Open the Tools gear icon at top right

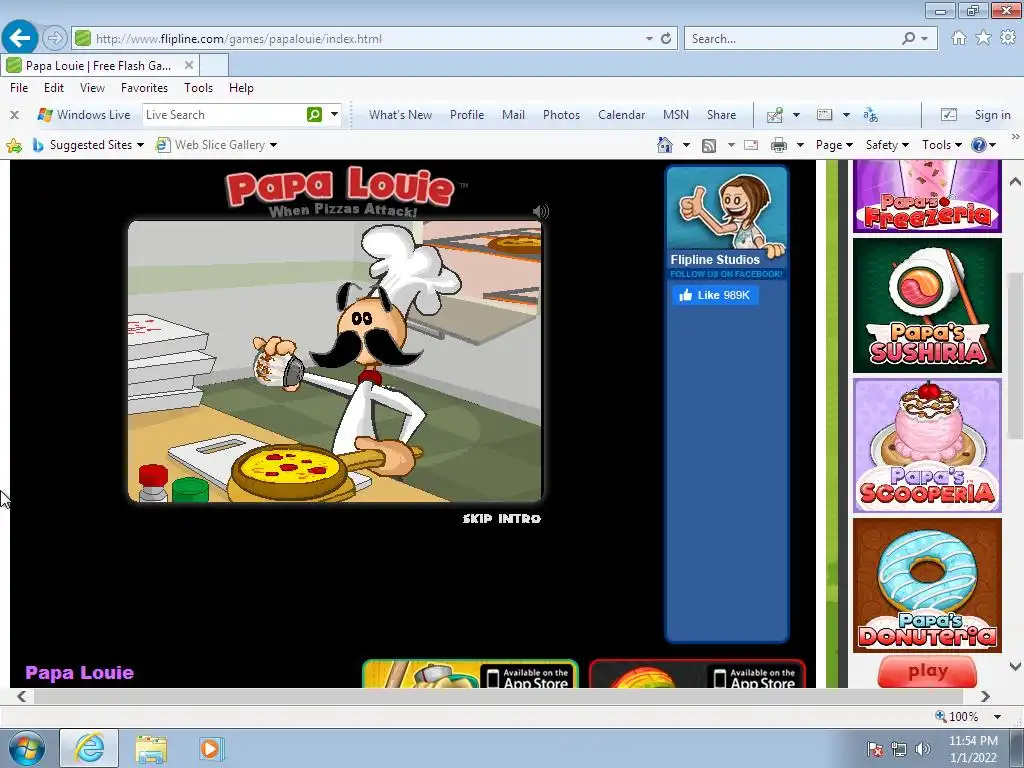coord(1008,38)
